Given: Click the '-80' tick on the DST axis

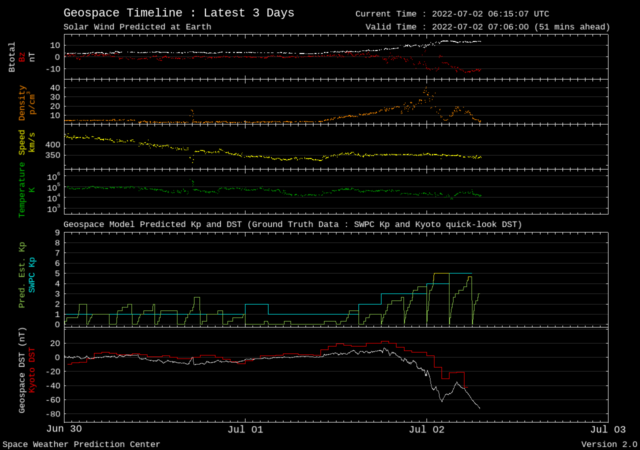Looking at the screenshot, I should [x=53, y=414].
